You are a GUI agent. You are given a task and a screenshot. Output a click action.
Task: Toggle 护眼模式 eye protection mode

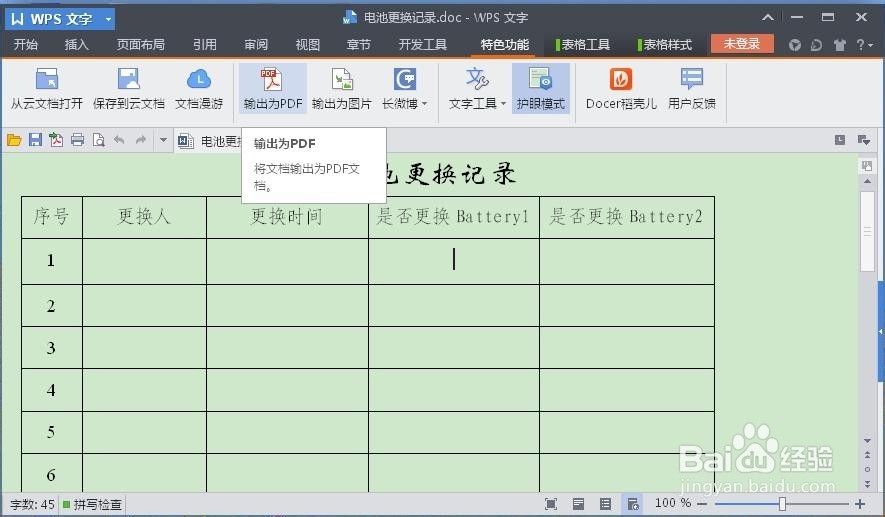tap(541, 89)
